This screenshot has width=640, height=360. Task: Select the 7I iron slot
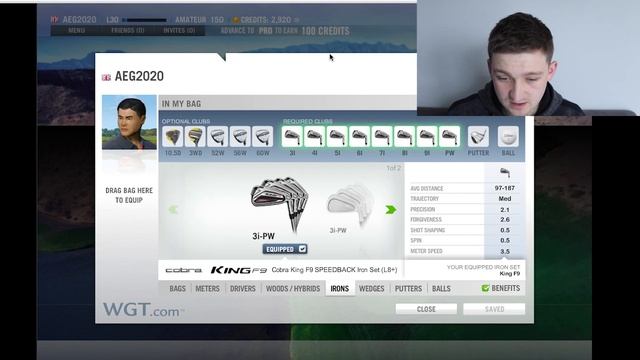tap(382, 137)
